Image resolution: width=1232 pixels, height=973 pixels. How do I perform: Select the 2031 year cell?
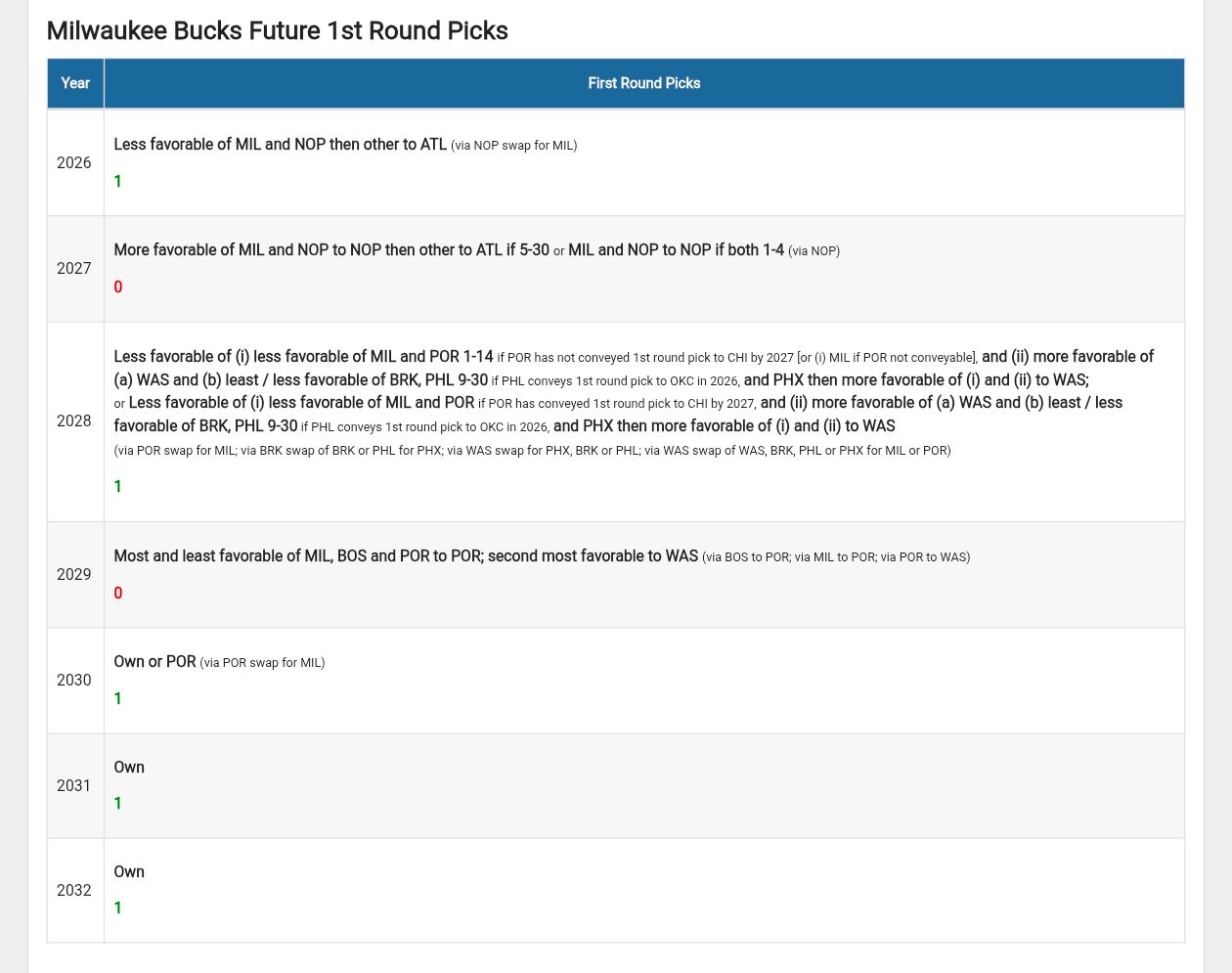click(74, 785)
